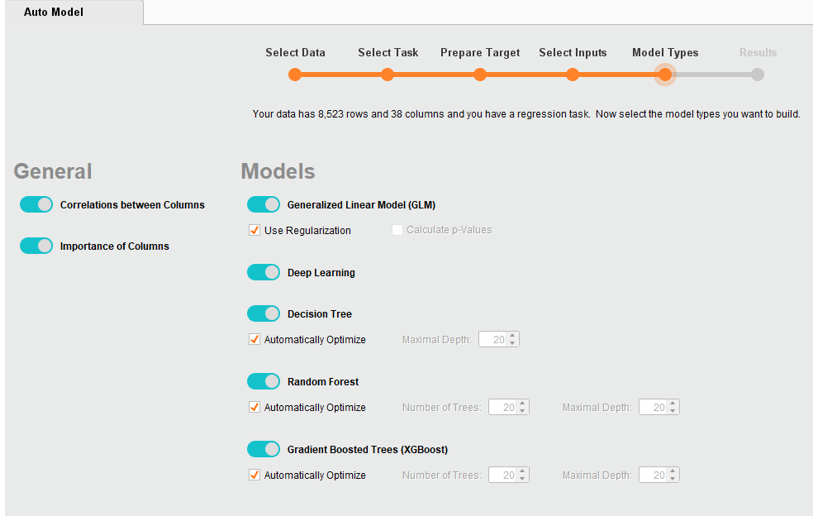819x521 pixels.
Task: Uncheck Decision Tree Automatically Optimize
Action: pyautogui.click(x=254, y=339)
